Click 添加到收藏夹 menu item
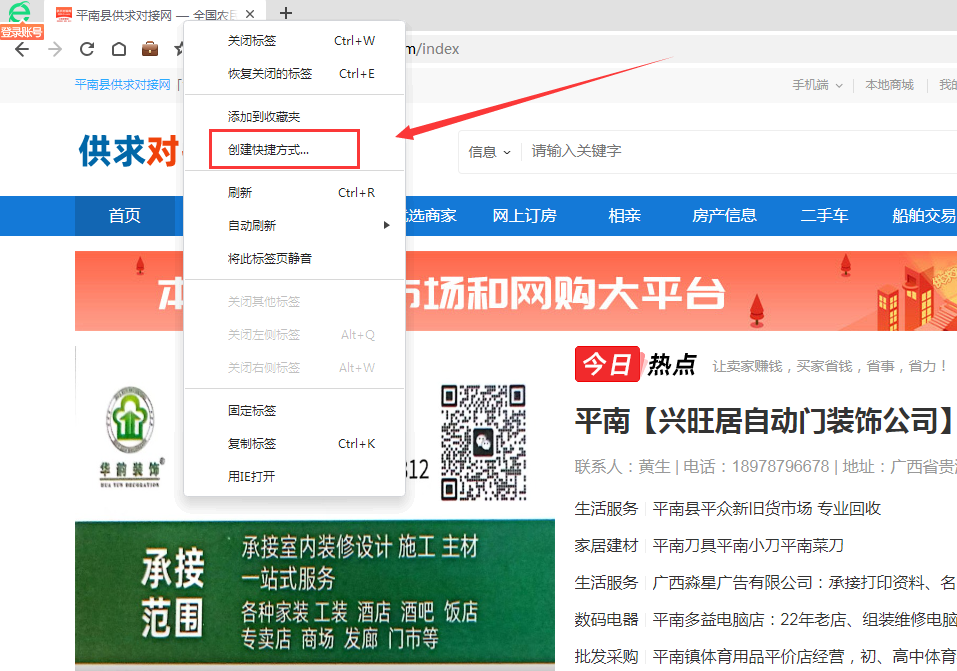 [264, 117]
